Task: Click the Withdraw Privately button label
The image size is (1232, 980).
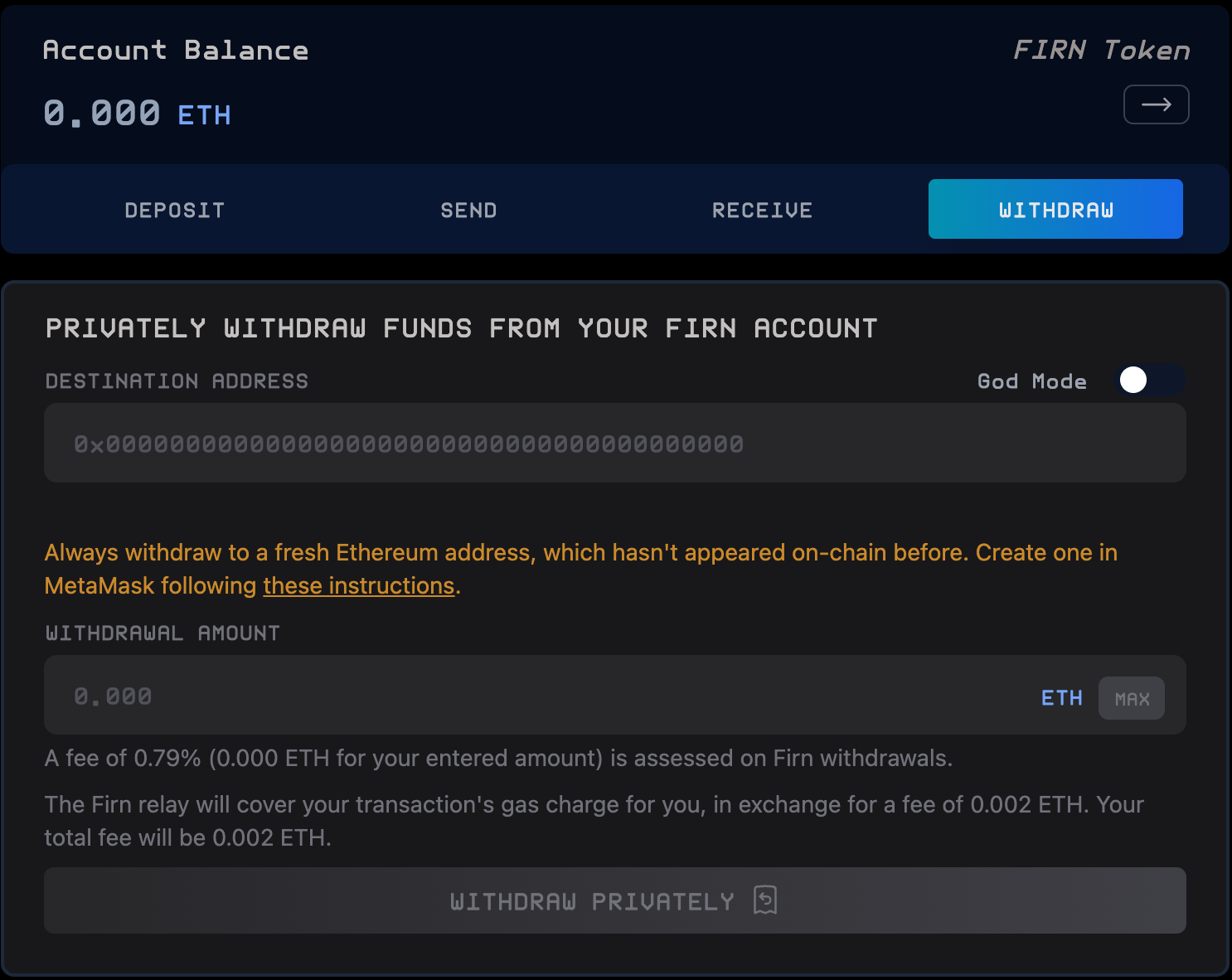Action: [592, 901]
